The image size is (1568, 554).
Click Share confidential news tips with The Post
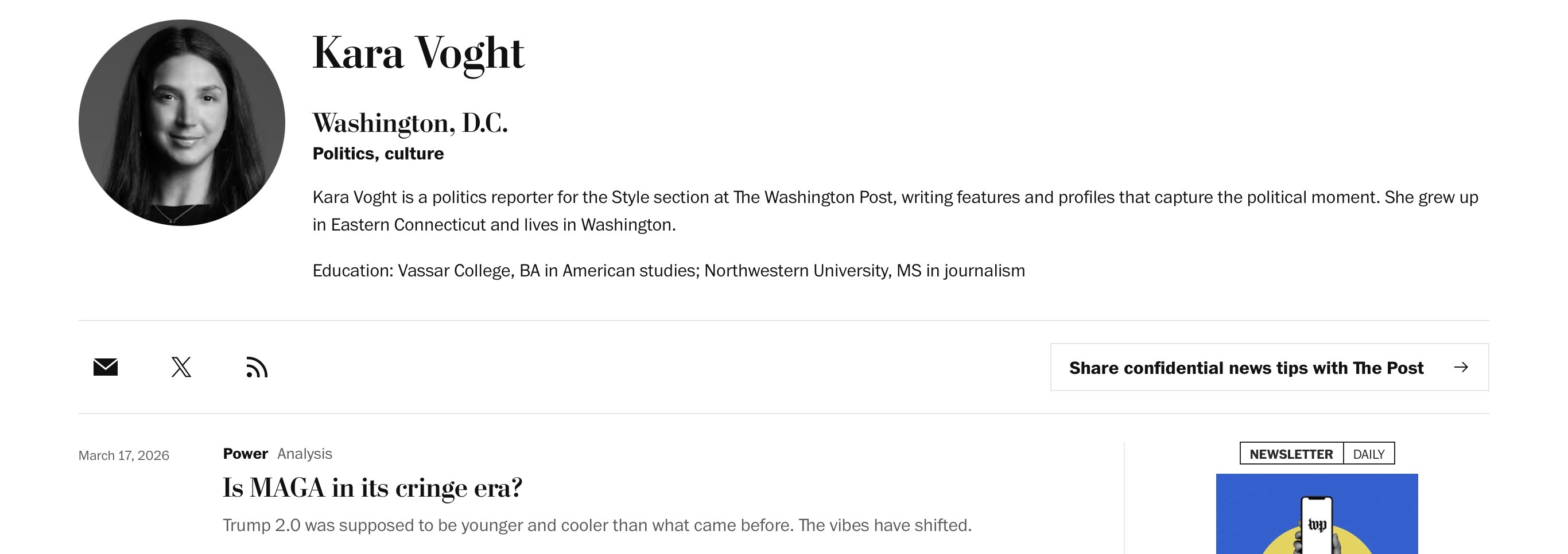click(x=1269, y=367)
